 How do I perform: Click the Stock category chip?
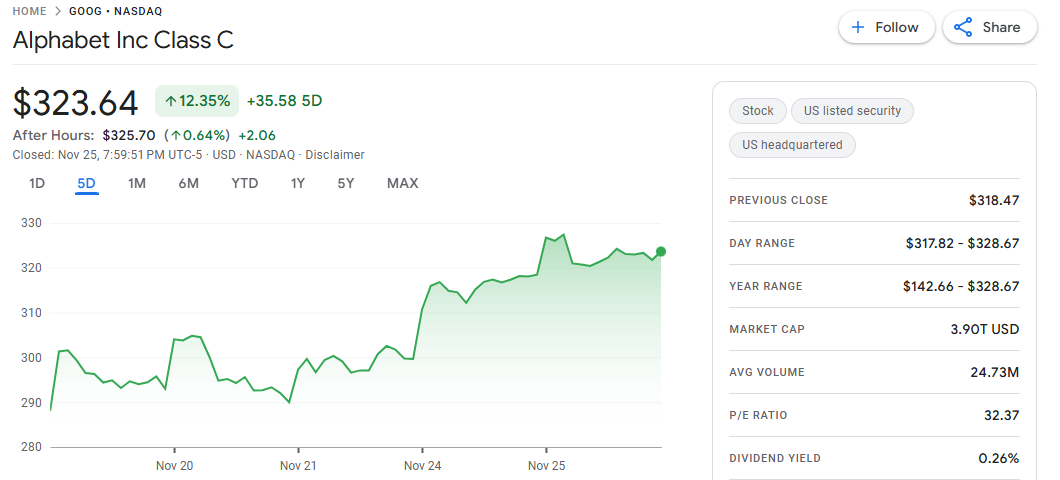click(x=757, y=111)
